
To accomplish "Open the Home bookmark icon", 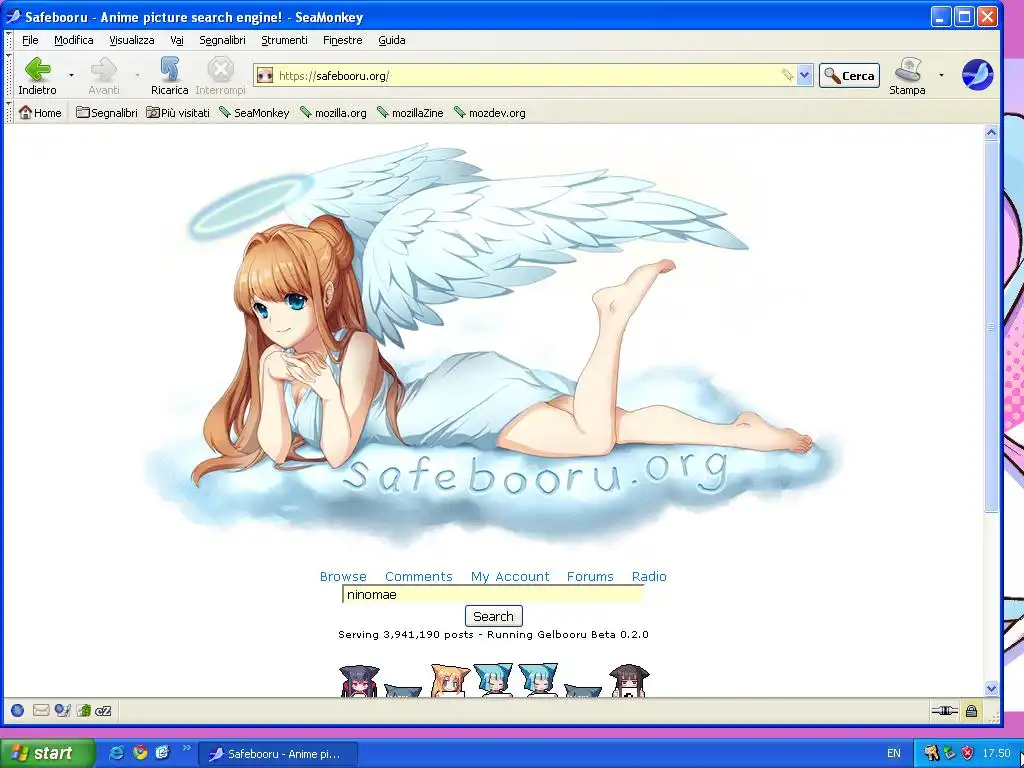I will (x=40, y=112).
